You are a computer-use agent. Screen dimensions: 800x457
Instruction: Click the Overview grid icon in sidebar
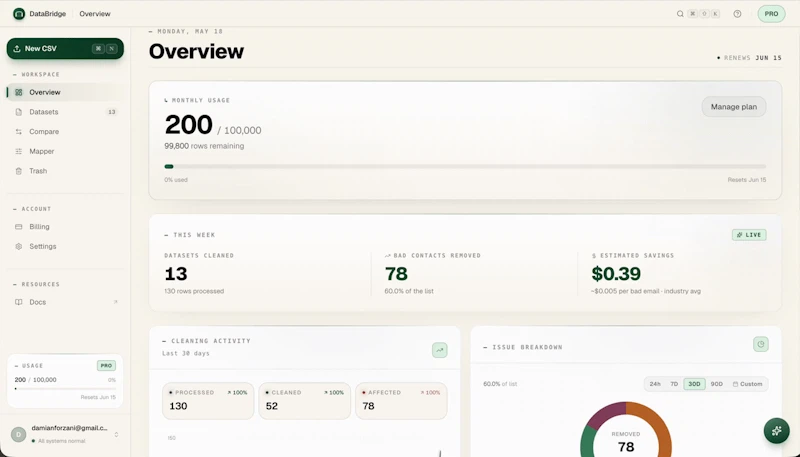tap(19, 92)
